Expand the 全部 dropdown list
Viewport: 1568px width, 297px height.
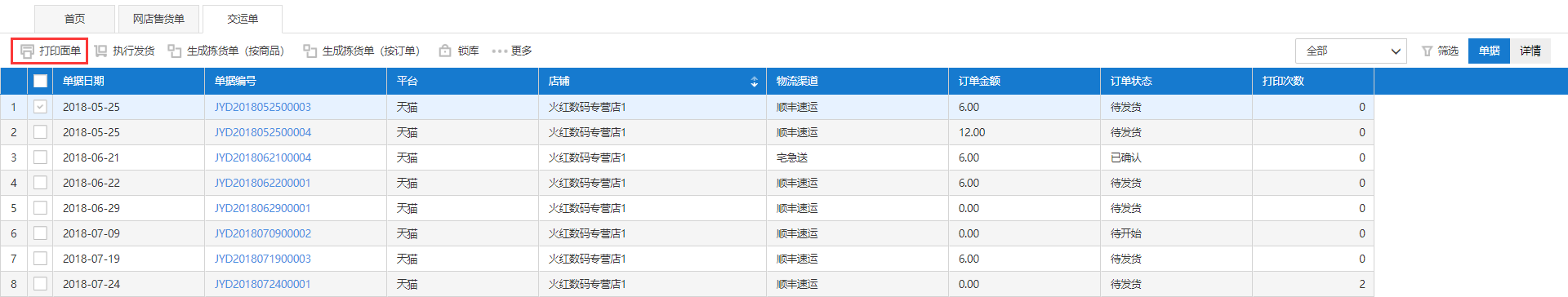click(x=1351, y=51)
